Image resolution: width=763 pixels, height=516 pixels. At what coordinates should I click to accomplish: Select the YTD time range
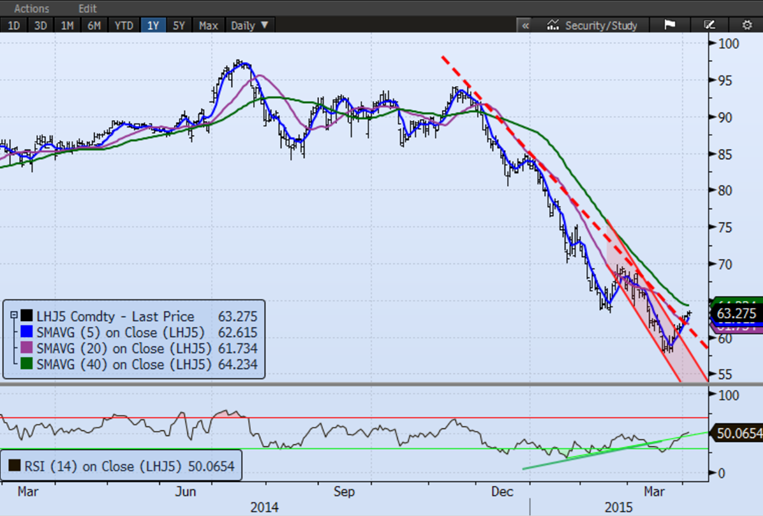(x=124, y=24)
